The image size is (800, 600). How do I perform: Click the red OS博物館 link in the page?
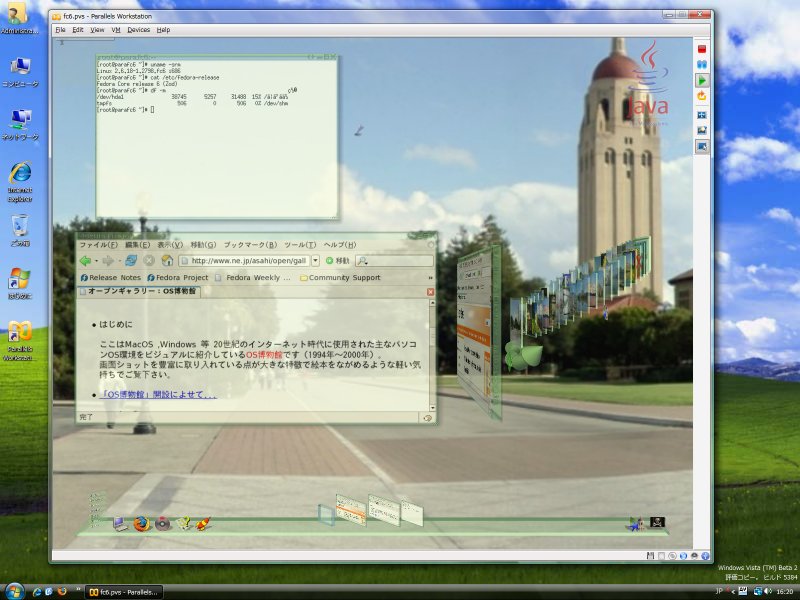[264, 355]
